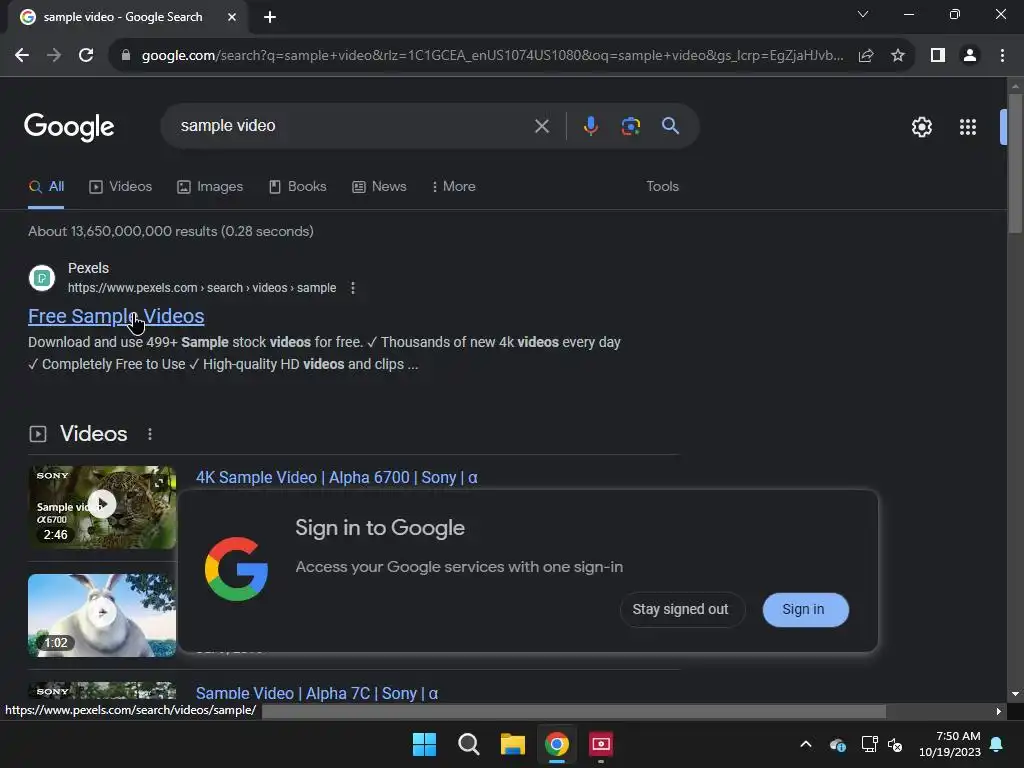Click Stay signed out button
The image size is (1024, 768).
point(680,609)
